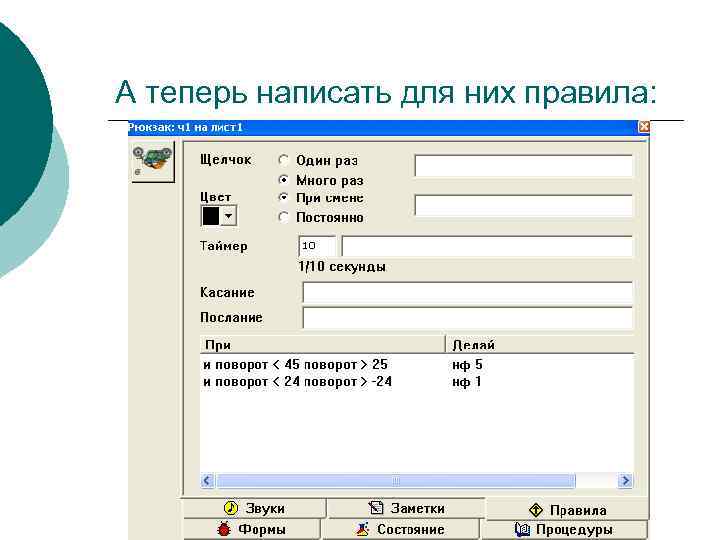Screen dimensions: 720x540
Task: Click the black color swatch under Цвет
Action: point(211,216)
